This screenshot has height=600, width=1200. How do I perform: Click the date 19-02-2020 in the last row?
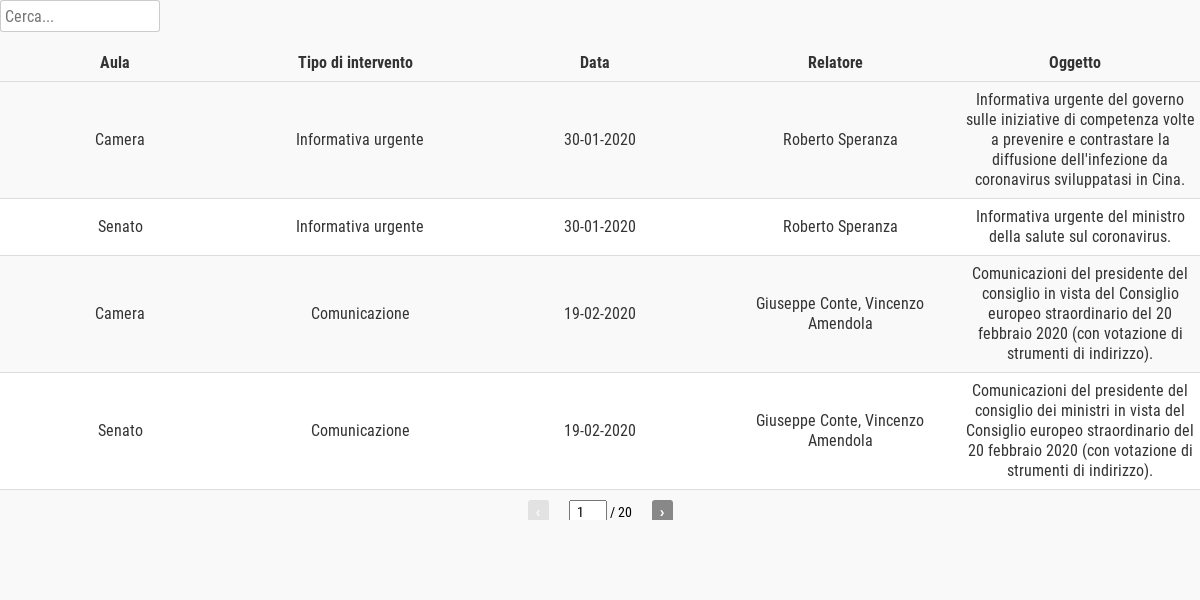point(600,431)
